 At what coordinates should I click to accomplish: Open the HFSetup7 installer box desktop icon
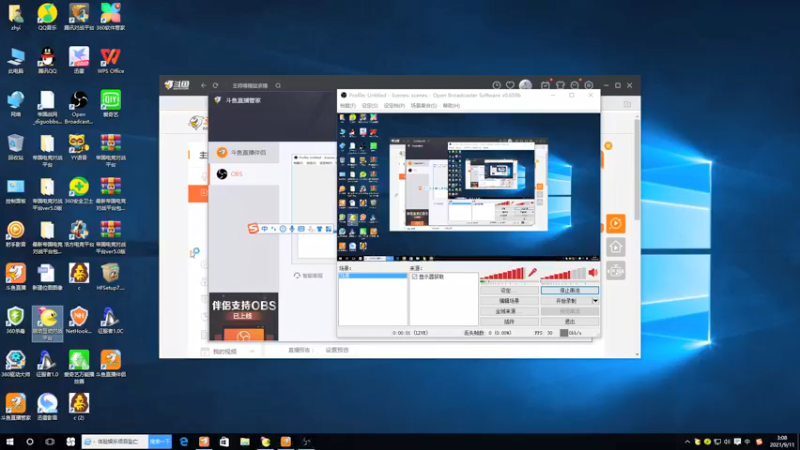110,277
